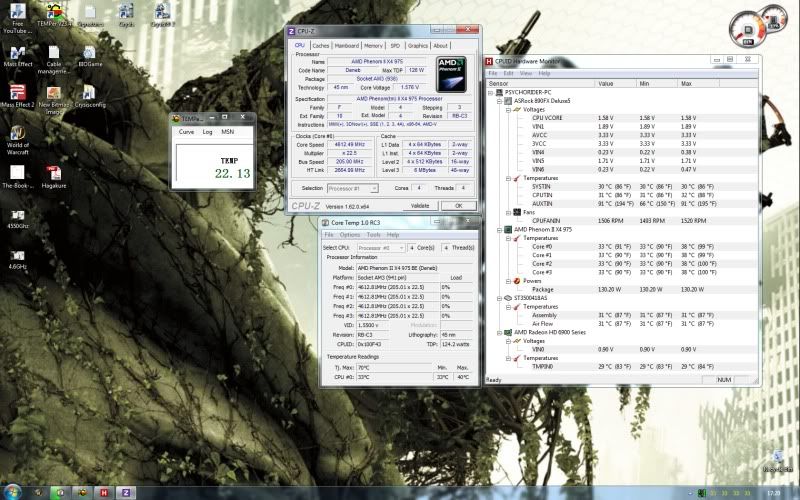Open The-Book desktop file
This screenshot has height=500, width=800.
(18, 177)
